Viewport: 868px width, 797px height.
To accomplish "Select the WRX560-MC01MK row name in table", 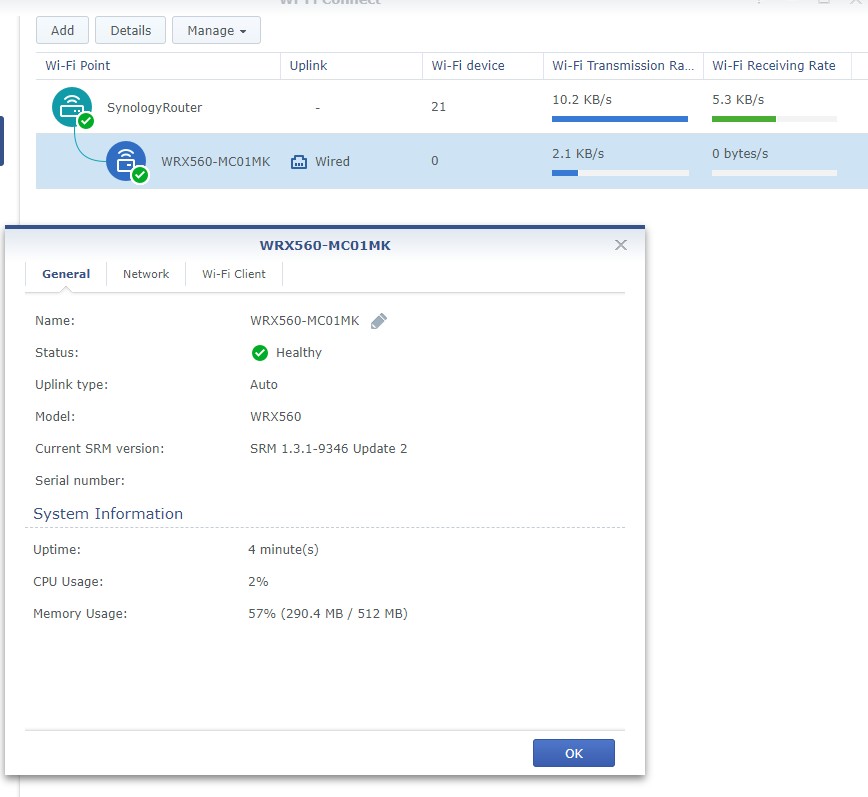I will point(215,162).
